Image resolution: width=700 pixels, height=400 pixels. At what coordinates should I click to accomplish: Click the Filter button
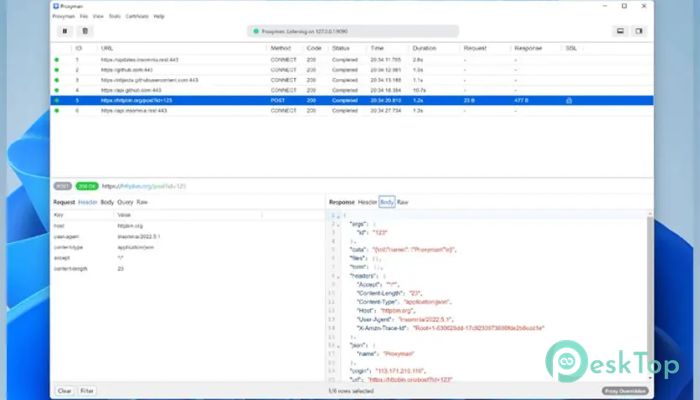(x=87, y=391)
